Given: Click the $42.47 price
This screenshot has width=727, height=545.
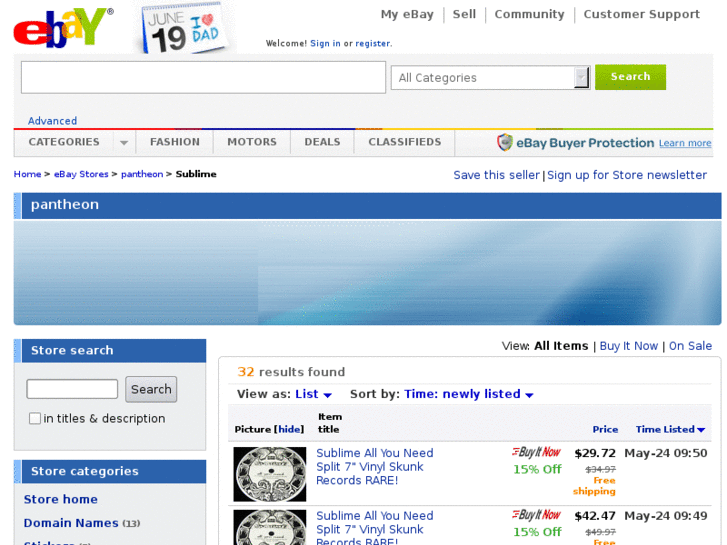Looking at the screenshot, I should pos(595,516).
